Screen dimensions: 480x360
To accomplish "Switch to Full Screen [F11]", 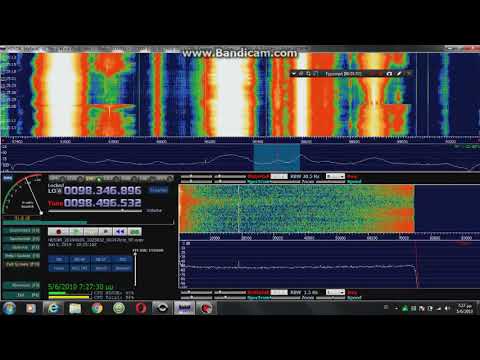I will [x=22, y=264].
